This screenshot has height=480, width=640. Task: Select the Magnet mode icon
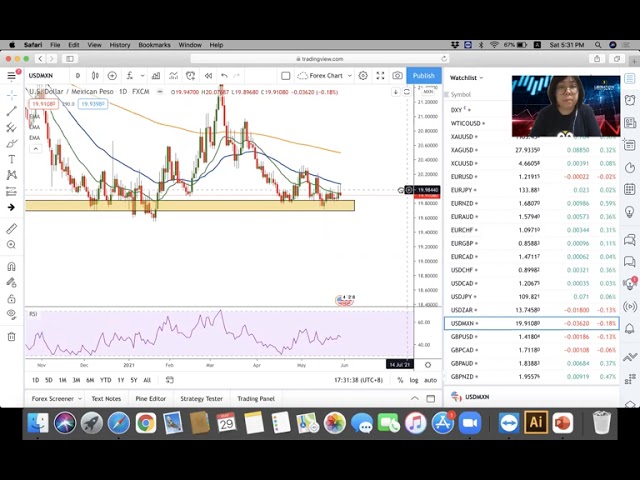tap(11, 266)
